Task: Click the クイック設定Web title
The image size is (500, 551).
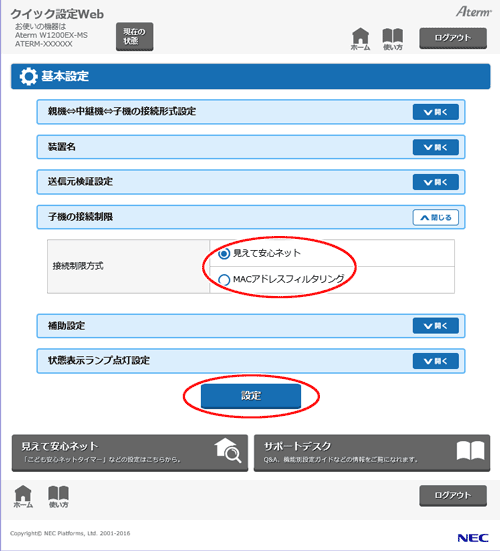Action: coord(57,14)
